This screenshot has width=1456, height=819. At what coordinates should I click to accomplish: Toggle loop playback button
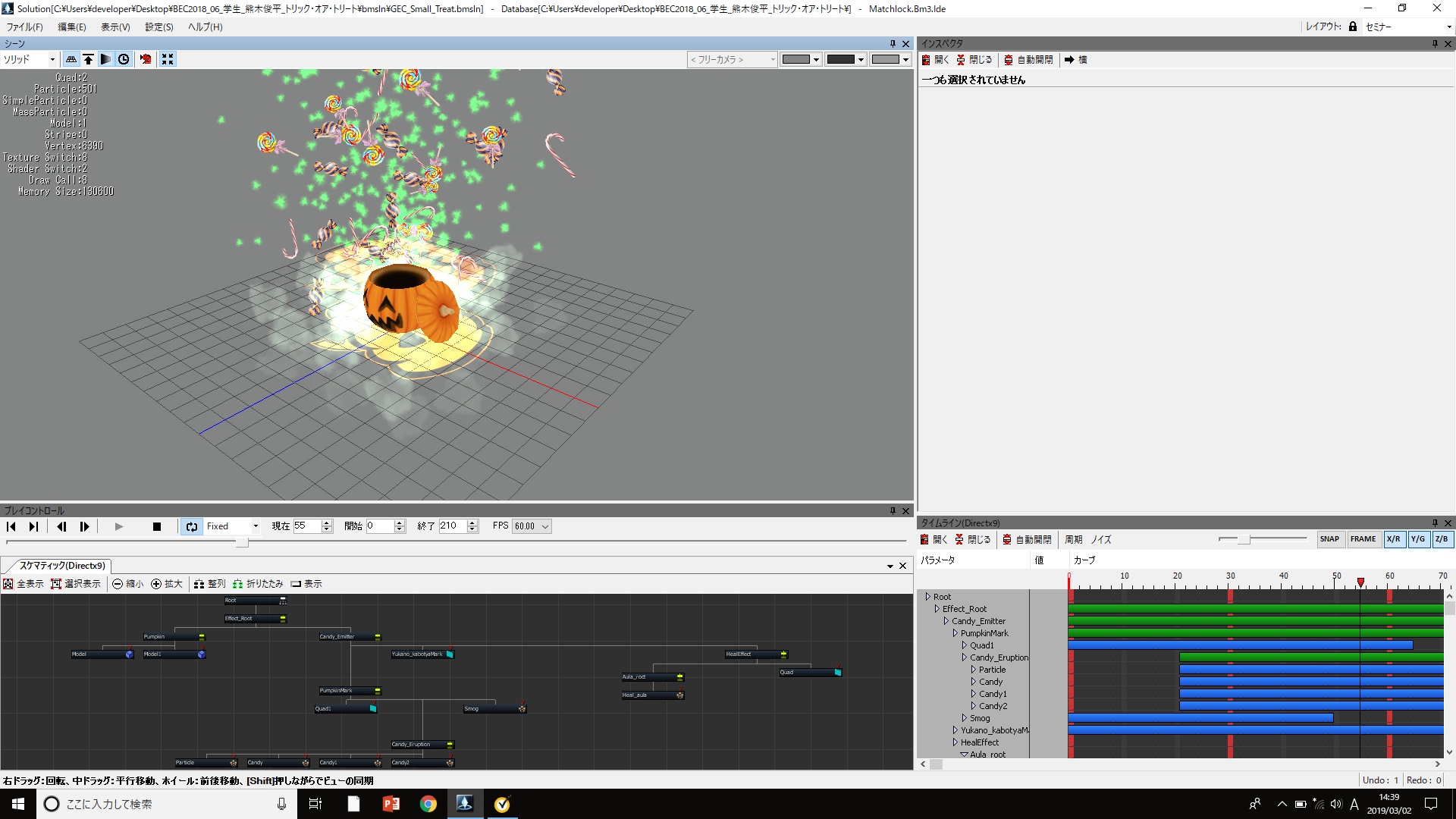pos(191,526)
